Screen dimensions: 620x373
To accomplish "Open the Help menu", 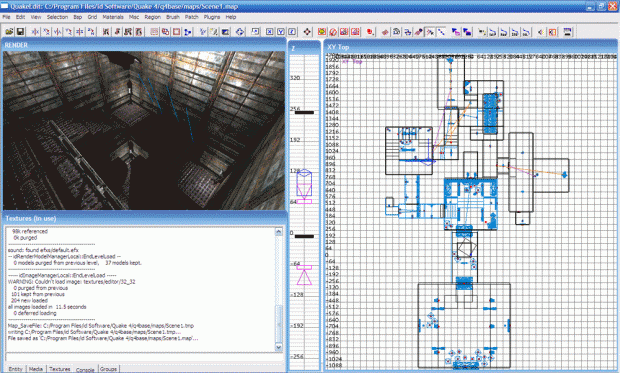I will click(231, 17).
